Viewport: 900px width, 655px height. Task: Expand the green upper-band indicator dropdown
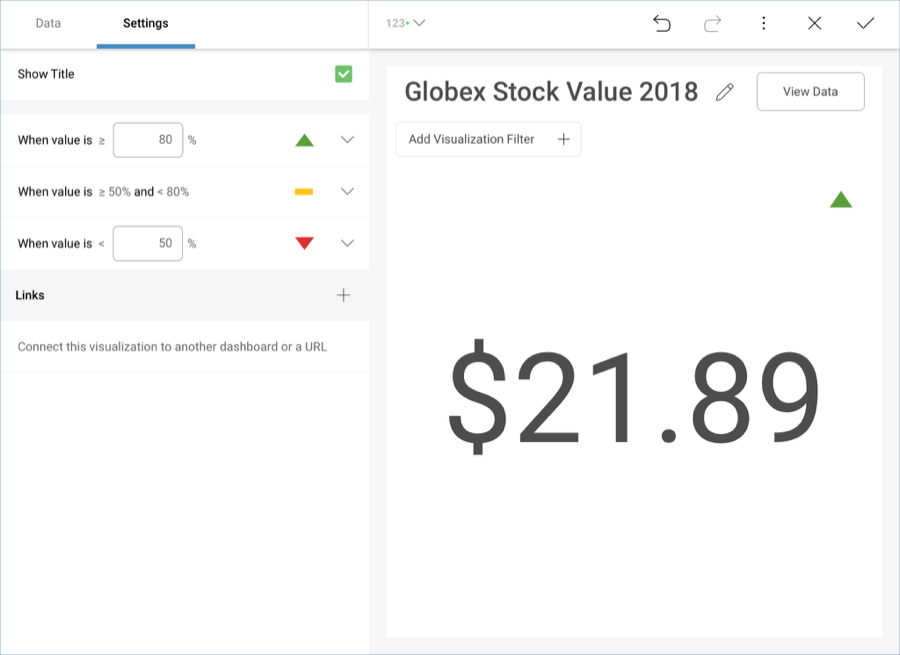(x=347, y=140)
